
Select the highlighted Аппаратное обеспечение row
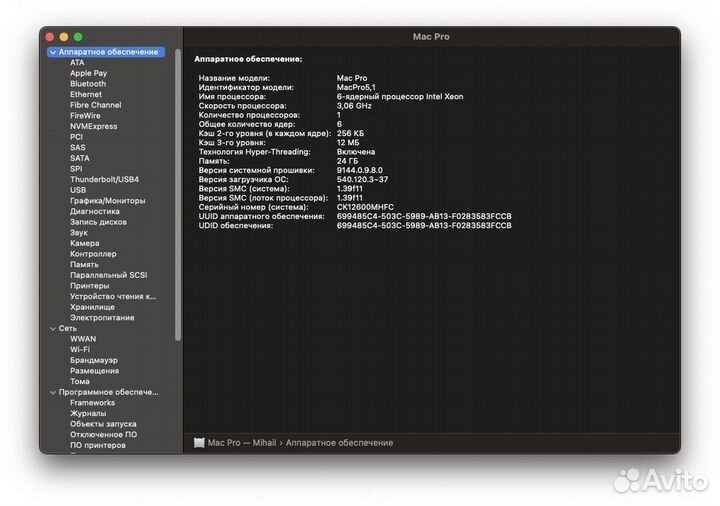click(106, 52)
